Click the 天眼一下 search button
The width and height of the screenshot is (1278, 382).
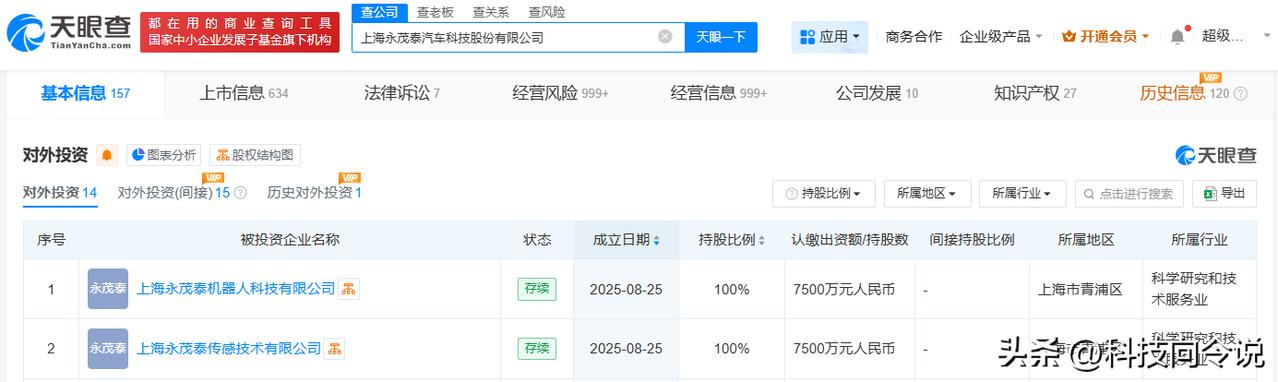[721, 37]
